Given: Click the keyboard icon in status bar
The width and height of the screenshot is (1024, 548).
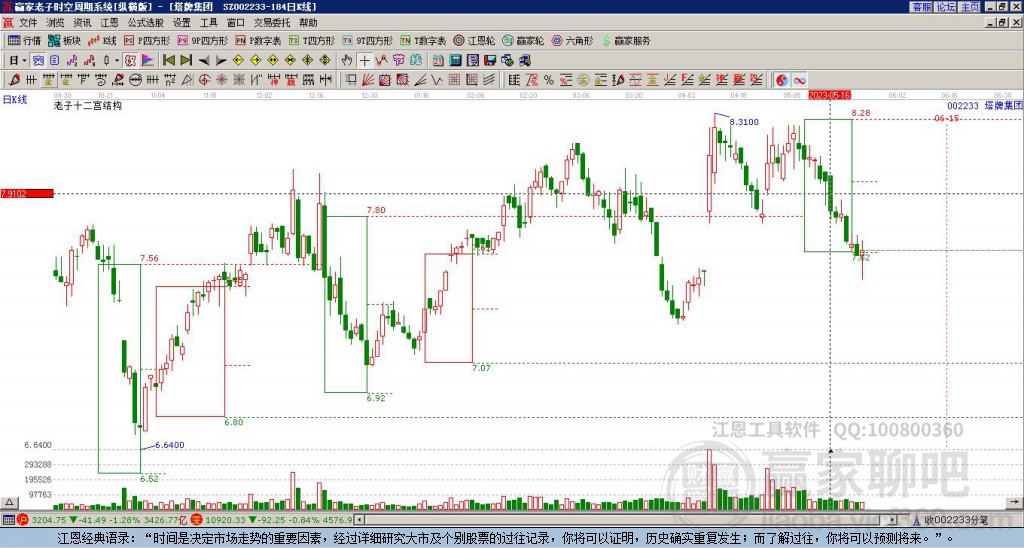Looking at the screenshot, I should (x=8, y=520).
